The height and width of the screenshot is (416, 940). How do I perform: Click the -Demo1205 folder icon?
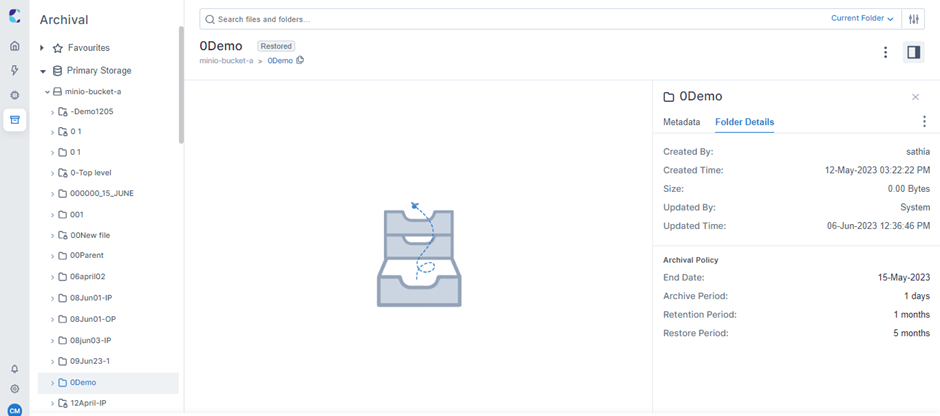(62, 111)
